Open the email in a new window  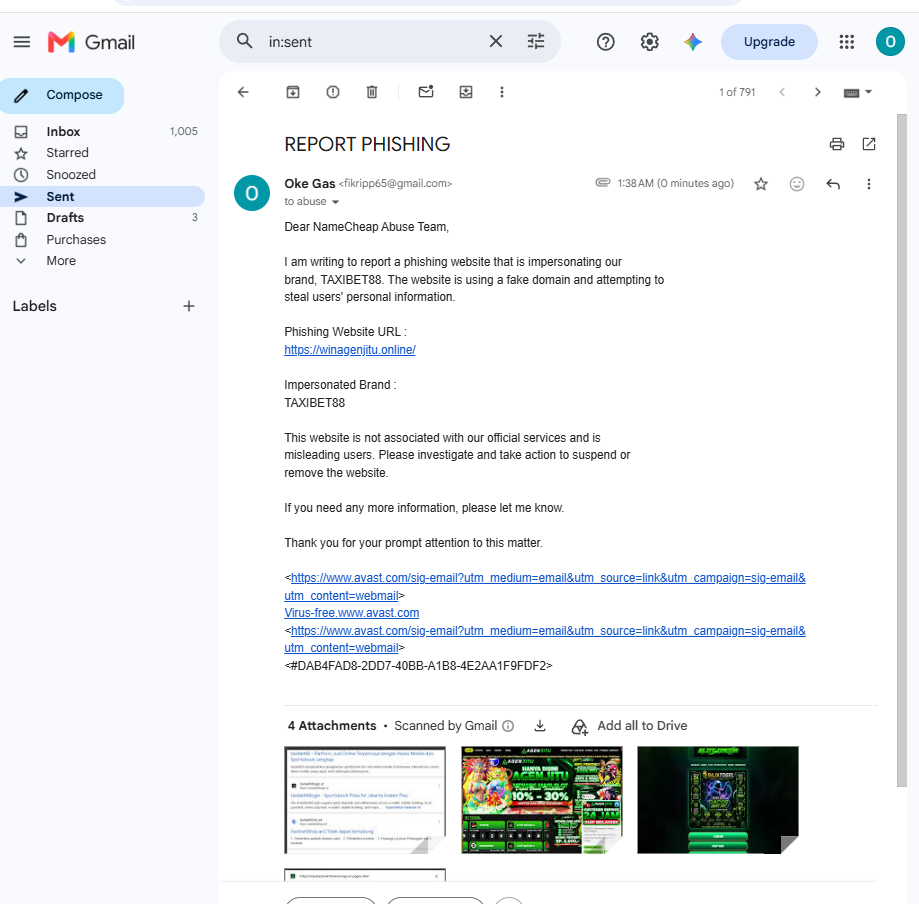tap(869, 144)
